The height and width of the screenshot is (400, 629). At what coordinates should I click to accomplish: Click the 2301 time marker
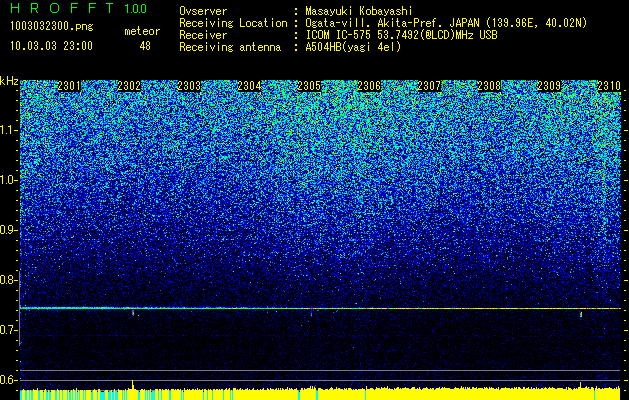[x=69, y=86]
